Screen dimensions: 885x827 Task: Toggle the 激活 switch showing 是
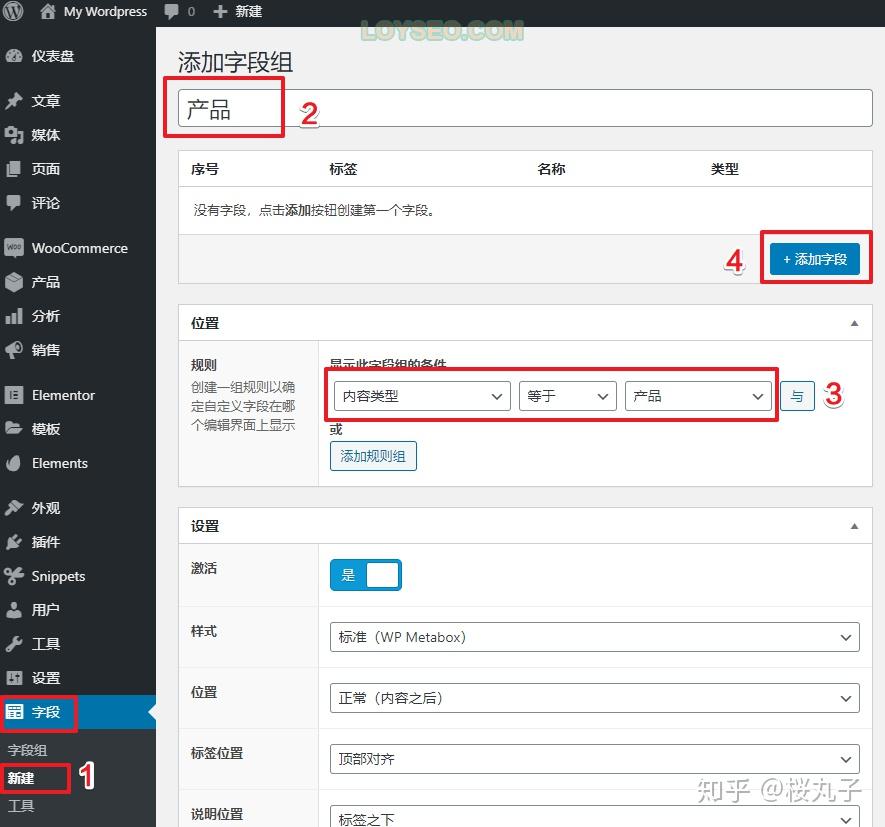[366, 575]
